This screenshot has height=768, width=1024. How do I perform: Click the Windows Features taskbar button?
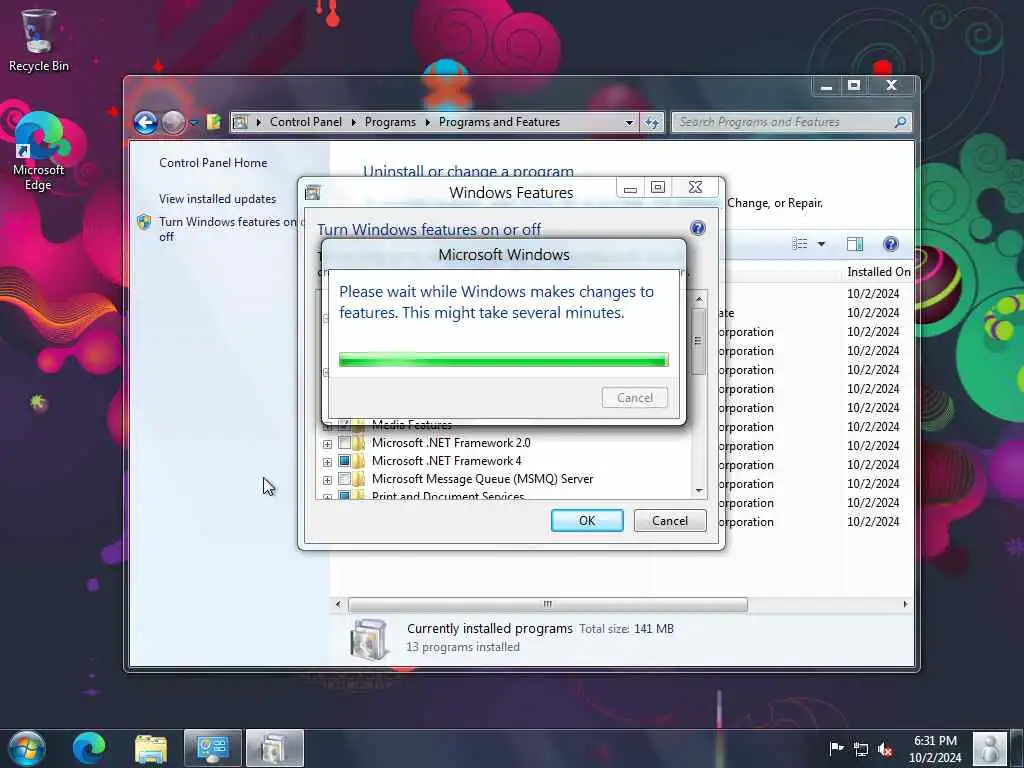tap(275, 748)
